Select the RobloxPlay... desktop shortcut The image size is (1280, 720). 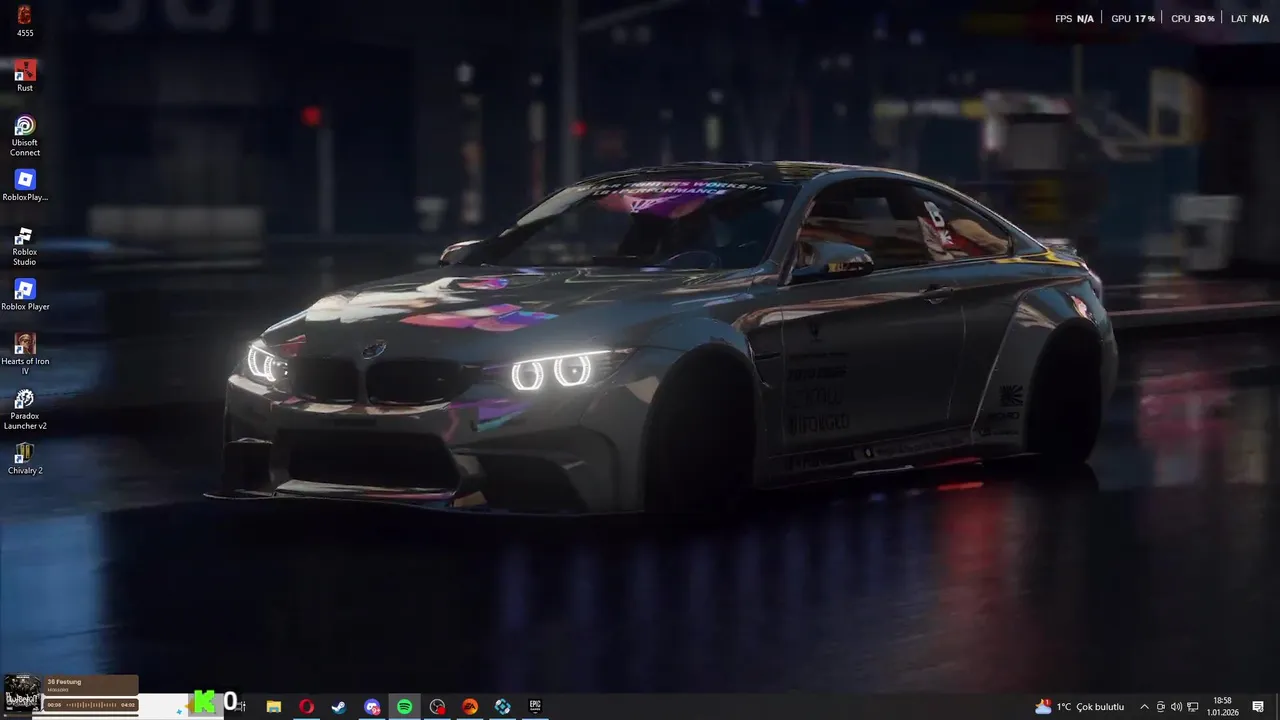(25, 185)
